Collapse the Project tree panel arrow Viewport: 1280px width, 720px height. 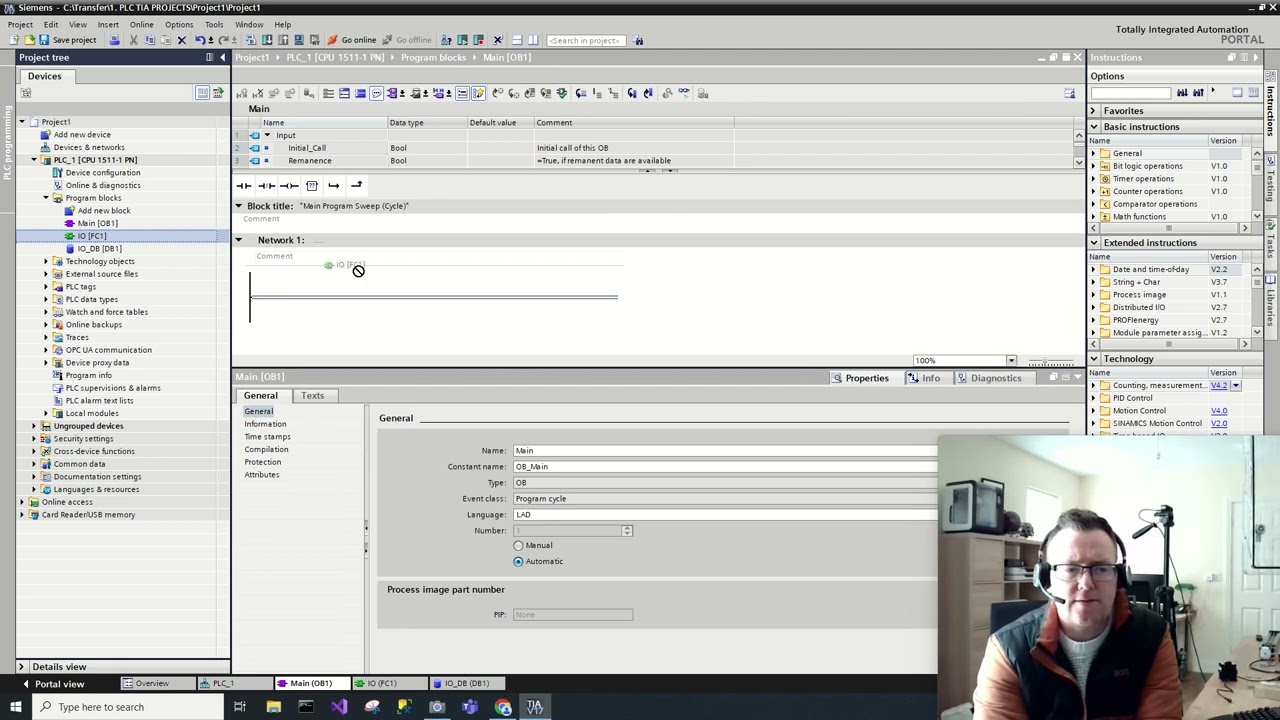[x=221, y=57]
